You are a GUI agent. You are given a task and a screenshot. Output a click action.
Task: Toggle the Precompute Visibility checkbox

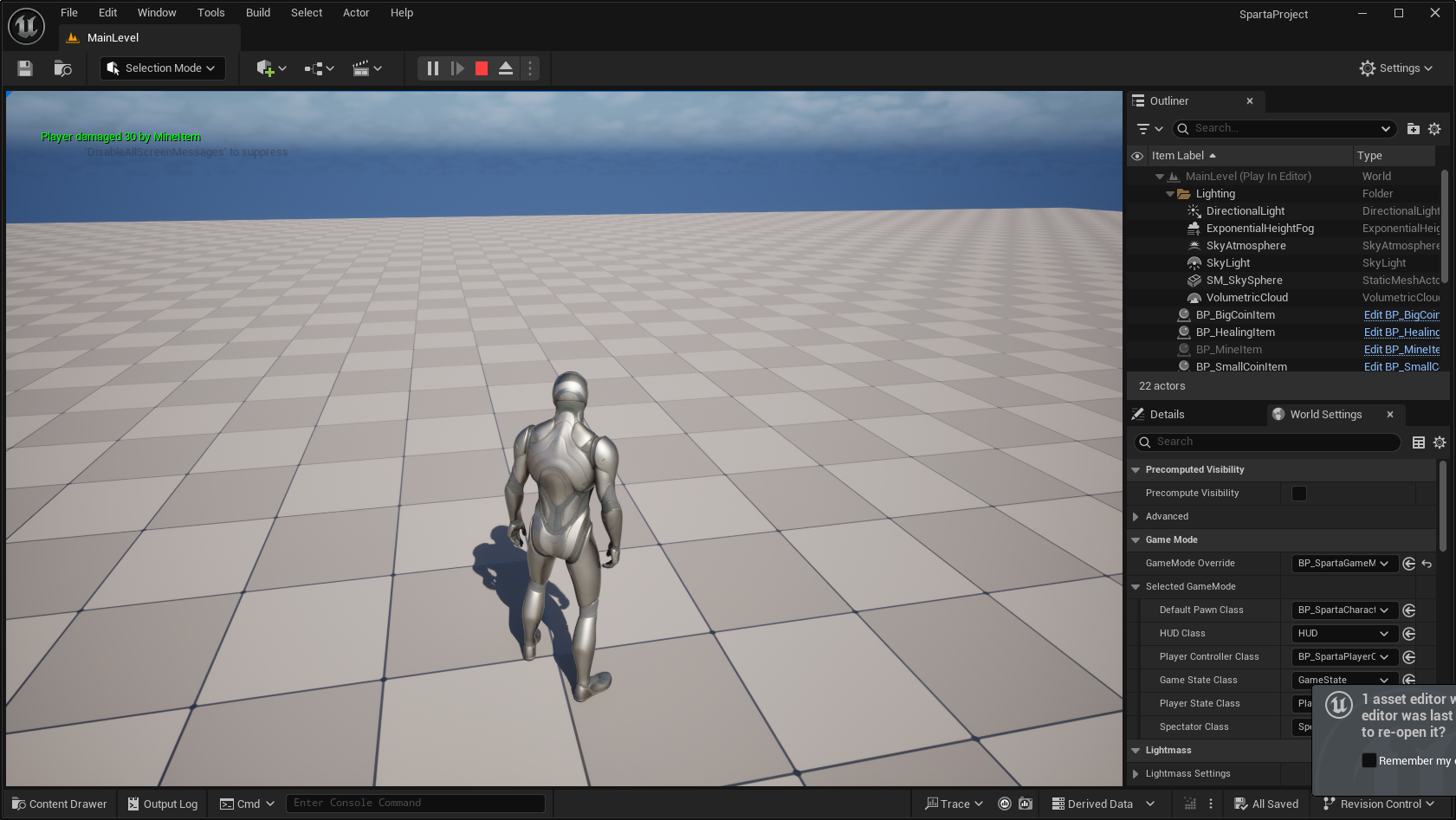1299,494
